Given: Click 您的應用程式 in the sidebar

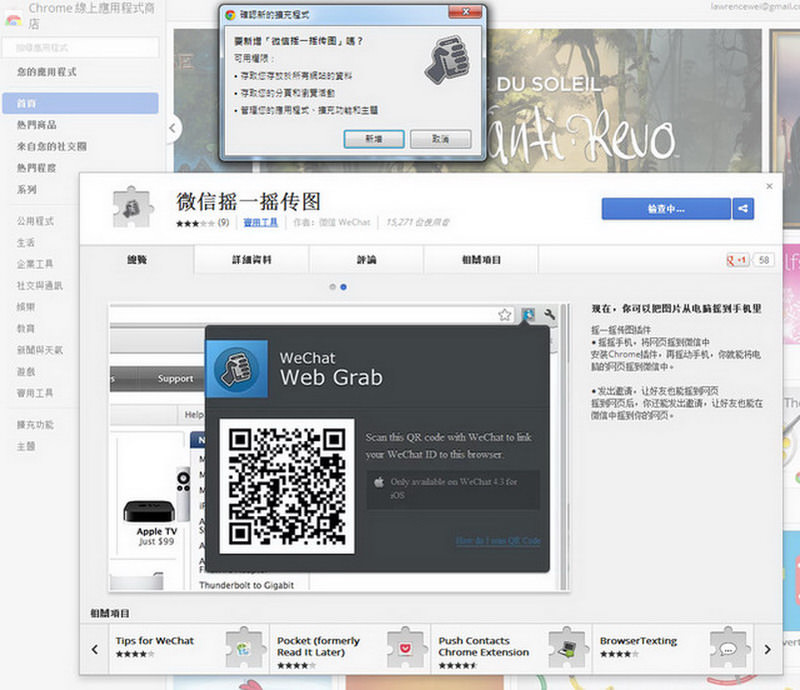Looking at the screenshot, I should pos(46,72).
